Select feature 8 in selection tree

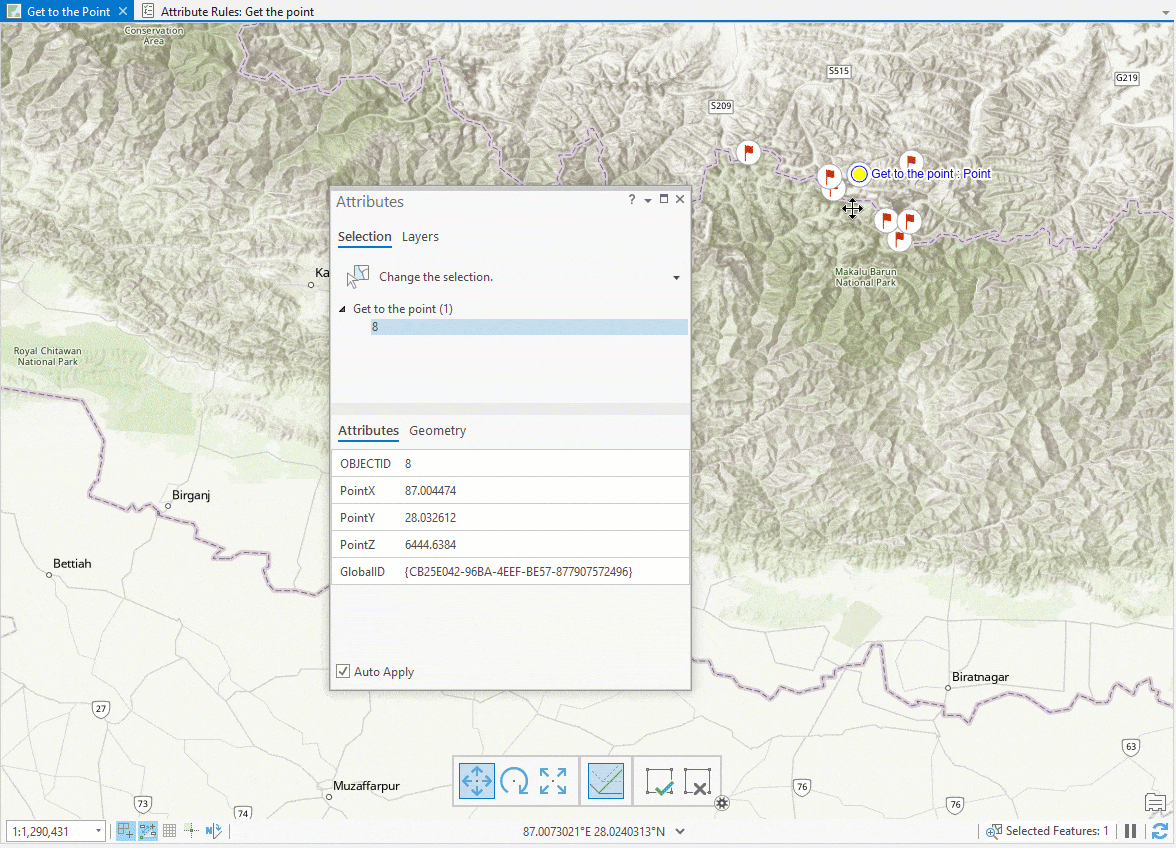[x=530, y=327]
